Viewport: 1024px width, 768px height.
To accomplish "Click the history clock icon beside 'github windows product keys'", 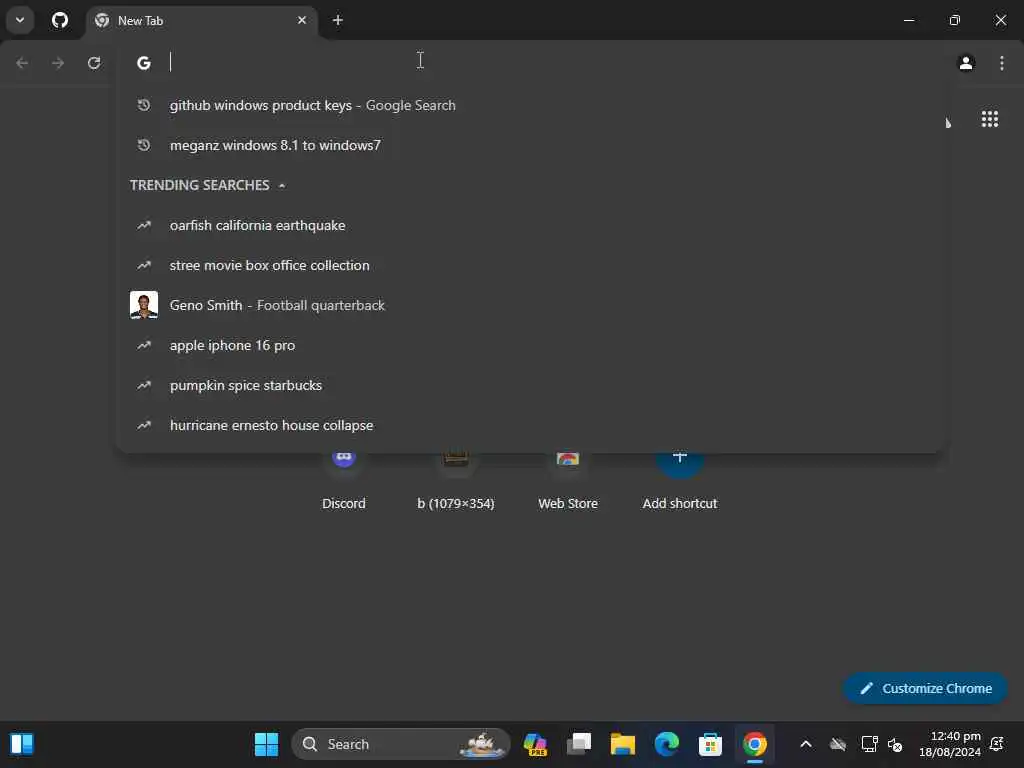I will [144, 105].
